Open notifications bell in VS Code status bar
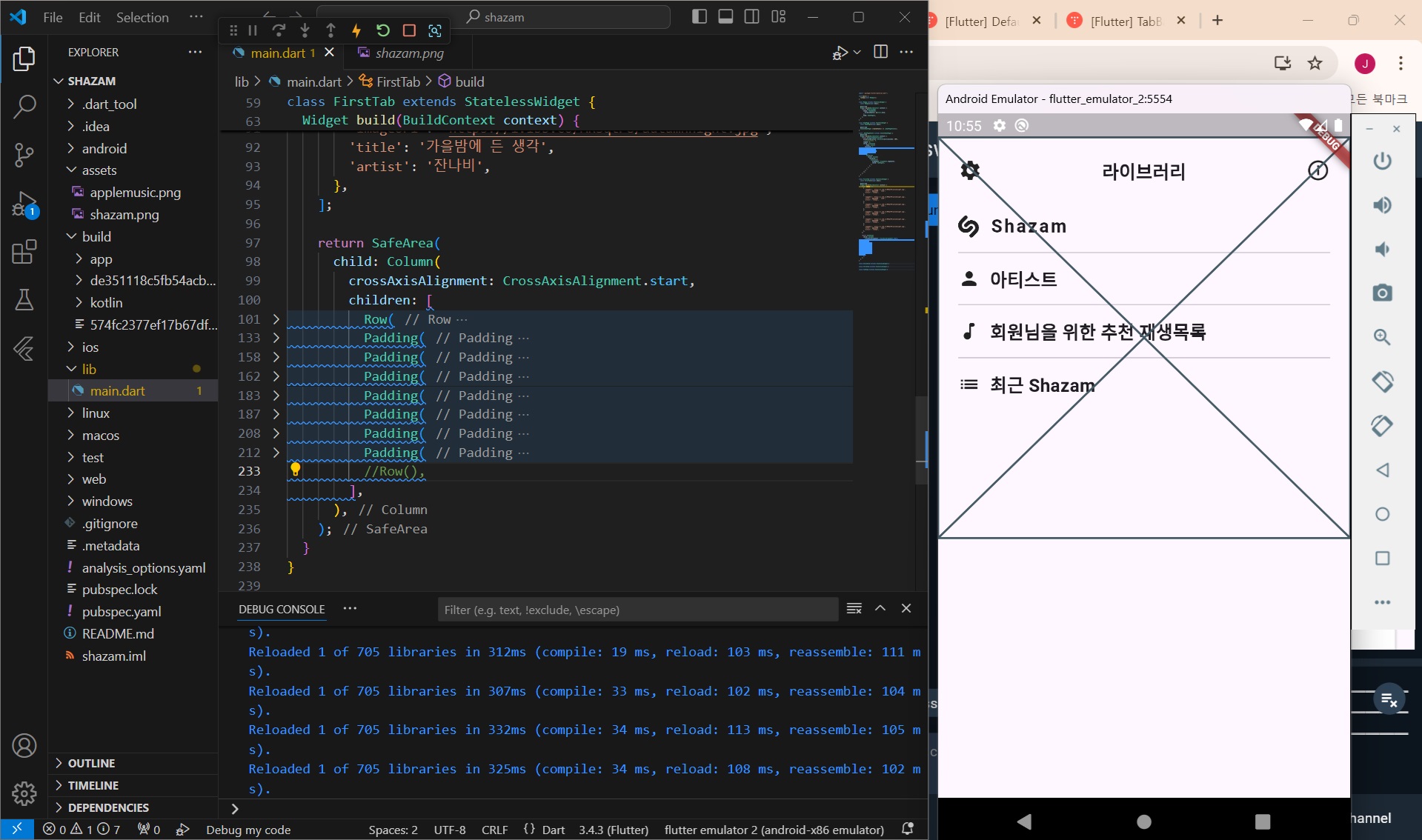Screen dimensions: 1422x840 [x=908, y=829]
